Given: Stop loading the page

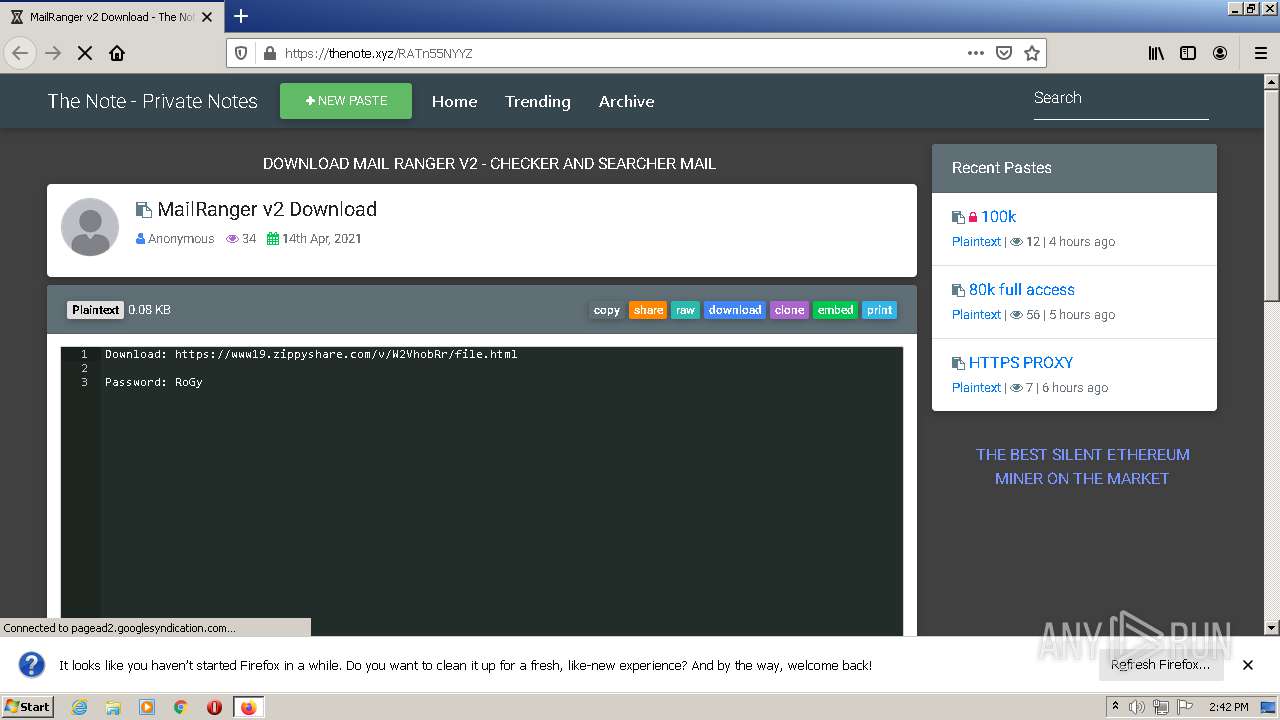Looking at the screenshot, I should click(85, 53).
